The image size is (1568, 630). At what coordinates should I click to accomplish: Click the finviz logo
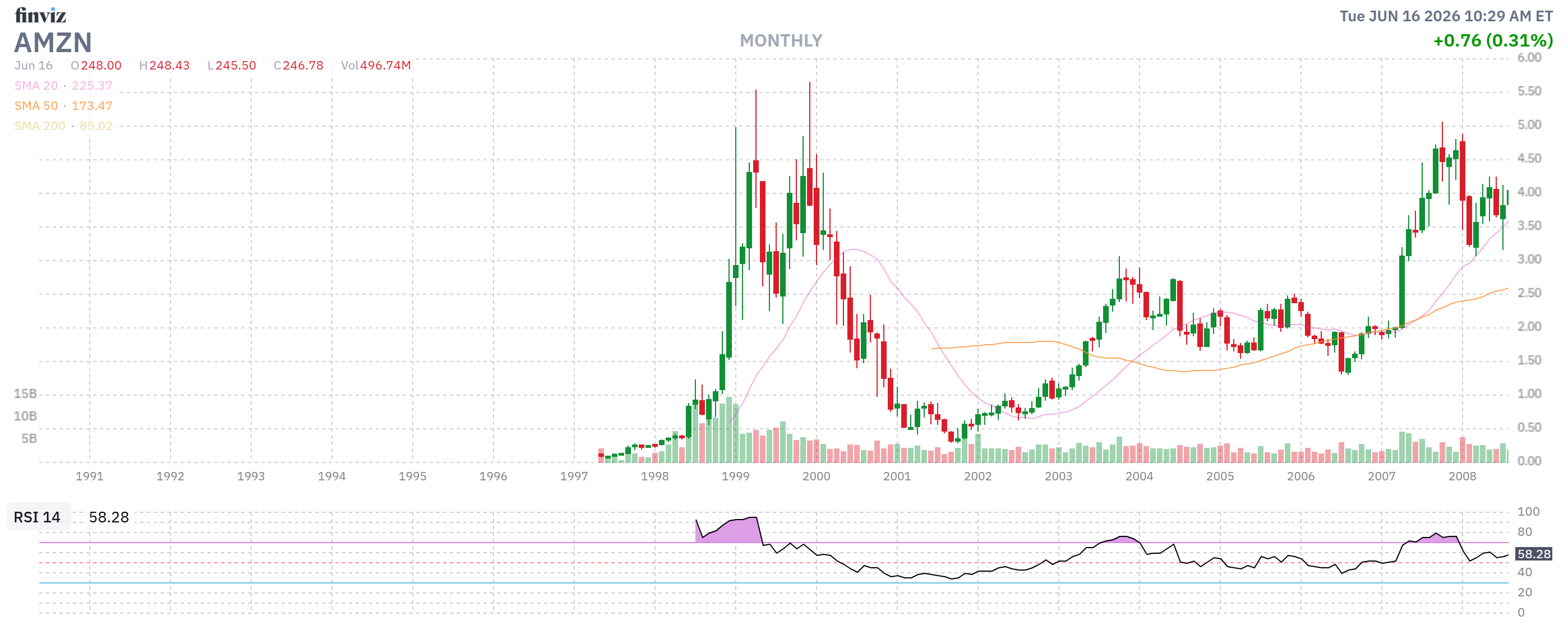click(40, 15)
